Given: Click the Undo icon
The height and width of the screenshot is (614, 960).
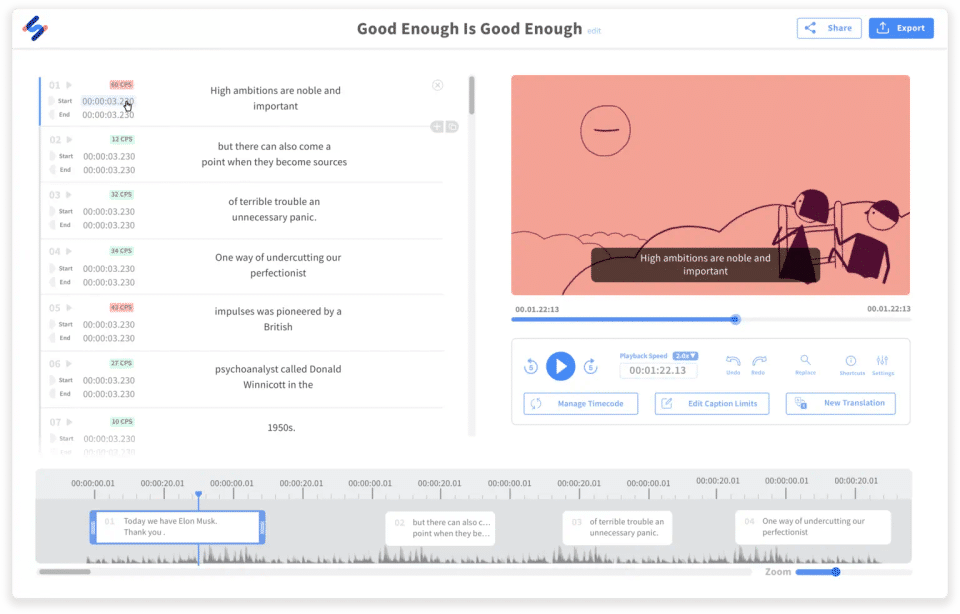Looking at the screenshot, I should [733, 365].
